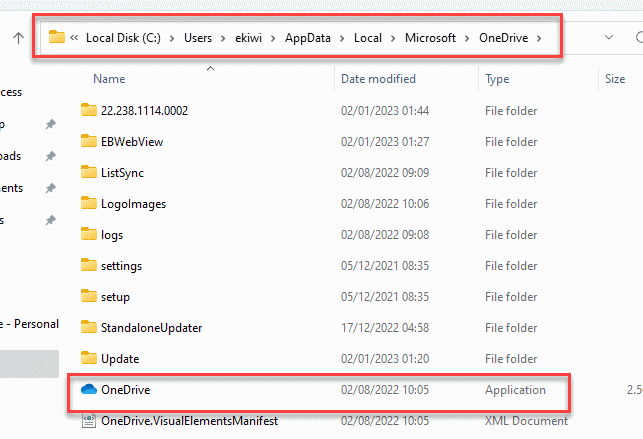The height and width of the screenshot is (439, 643).
Task: Click the LogoImages folder name
Action: 133,204
